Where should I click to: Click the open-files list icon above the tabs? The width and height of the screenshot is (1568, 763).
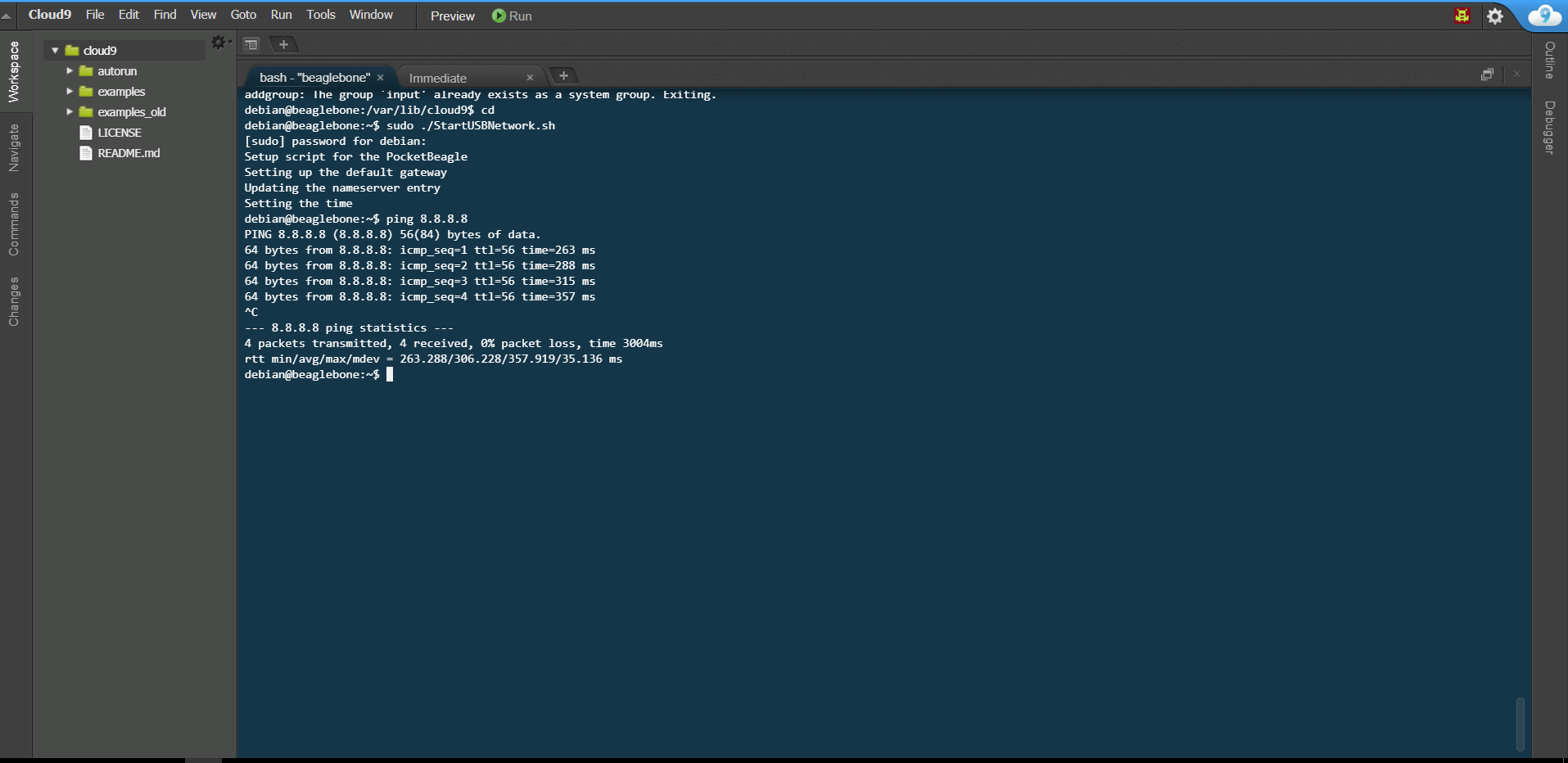[x=251, y=44]
